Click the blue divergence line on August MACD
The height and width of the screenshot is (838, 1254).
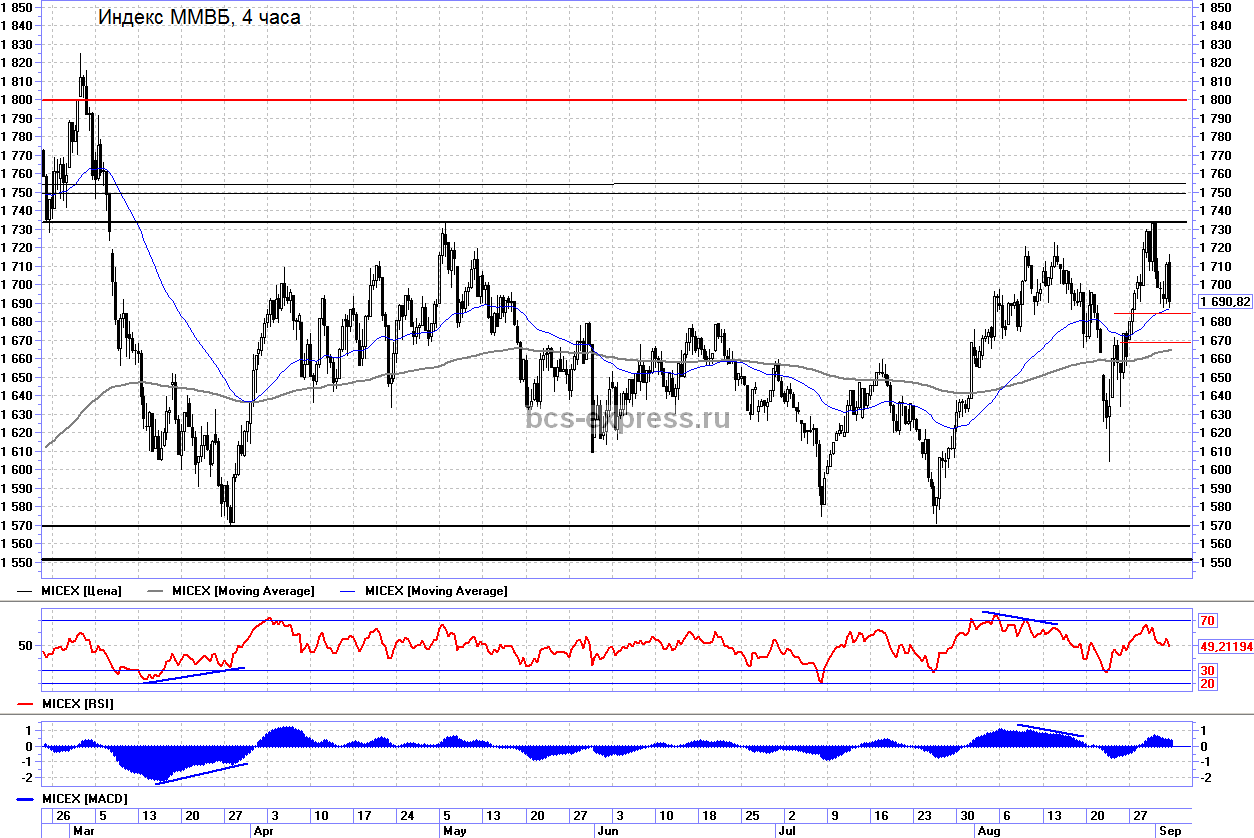click(1050, 731)
